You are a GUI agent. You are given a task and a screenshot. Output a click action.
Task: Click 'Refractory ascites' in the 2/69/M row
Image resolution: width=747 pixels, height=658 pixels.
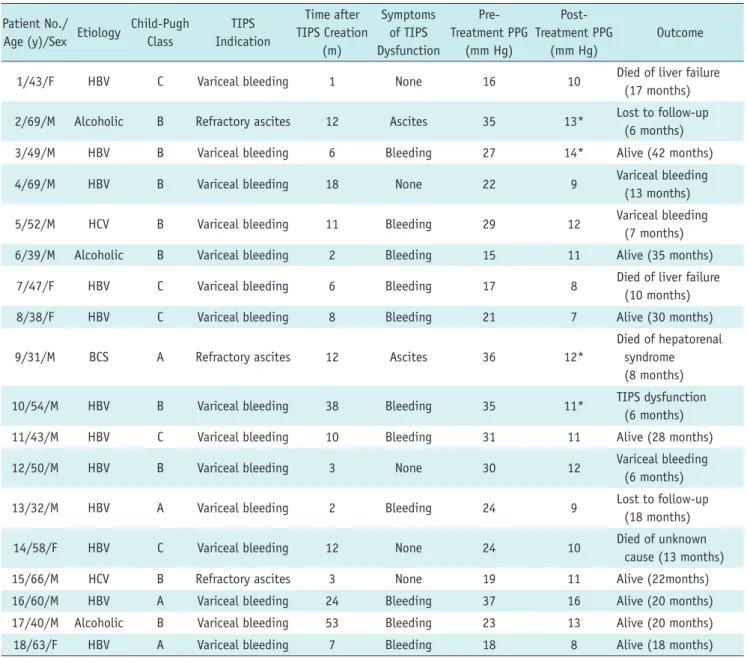(x=243, y=121)
